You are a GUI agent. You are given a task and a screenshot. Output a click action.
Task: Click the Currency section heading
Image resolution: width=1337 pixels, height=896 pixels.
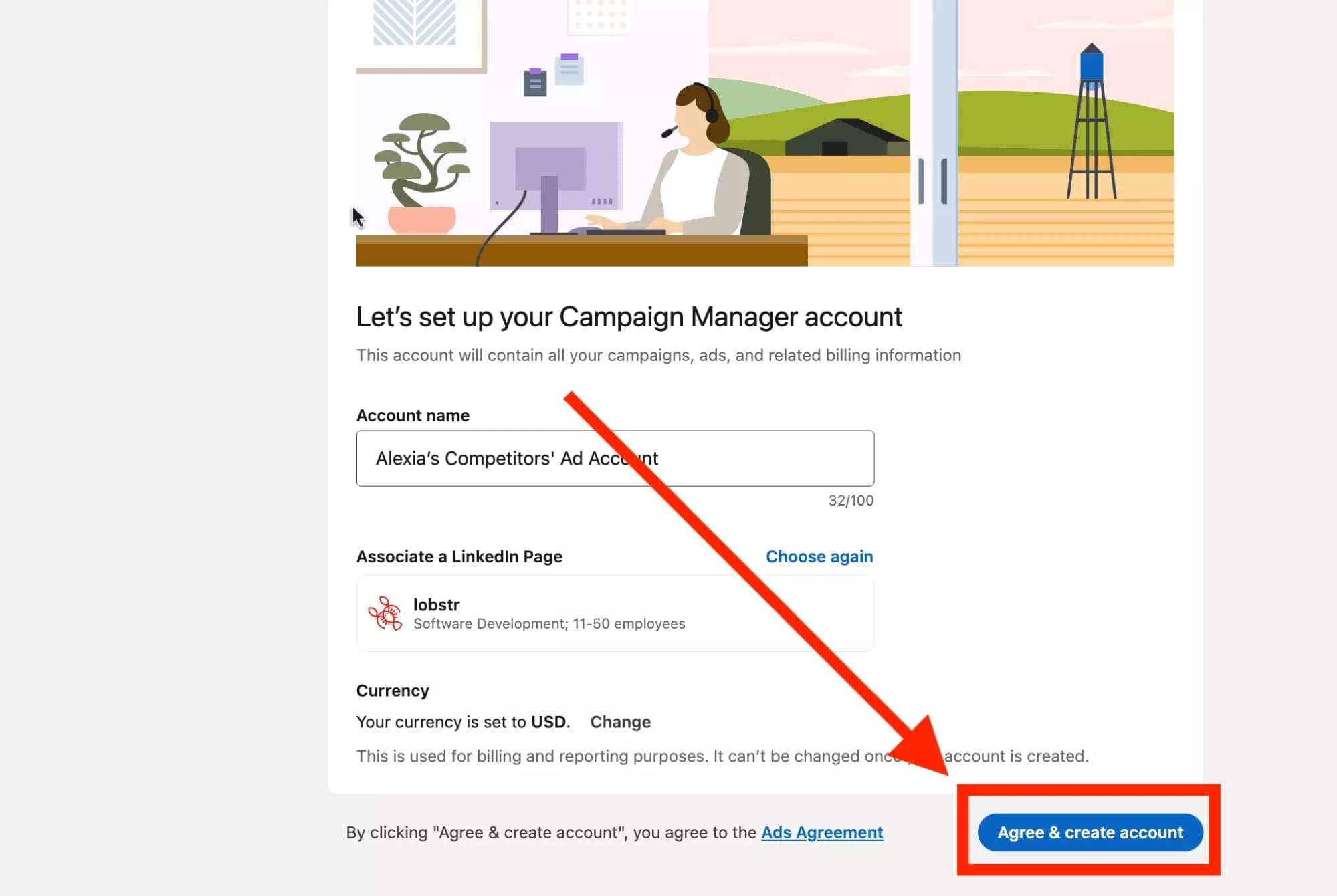[x=393, y=690]
